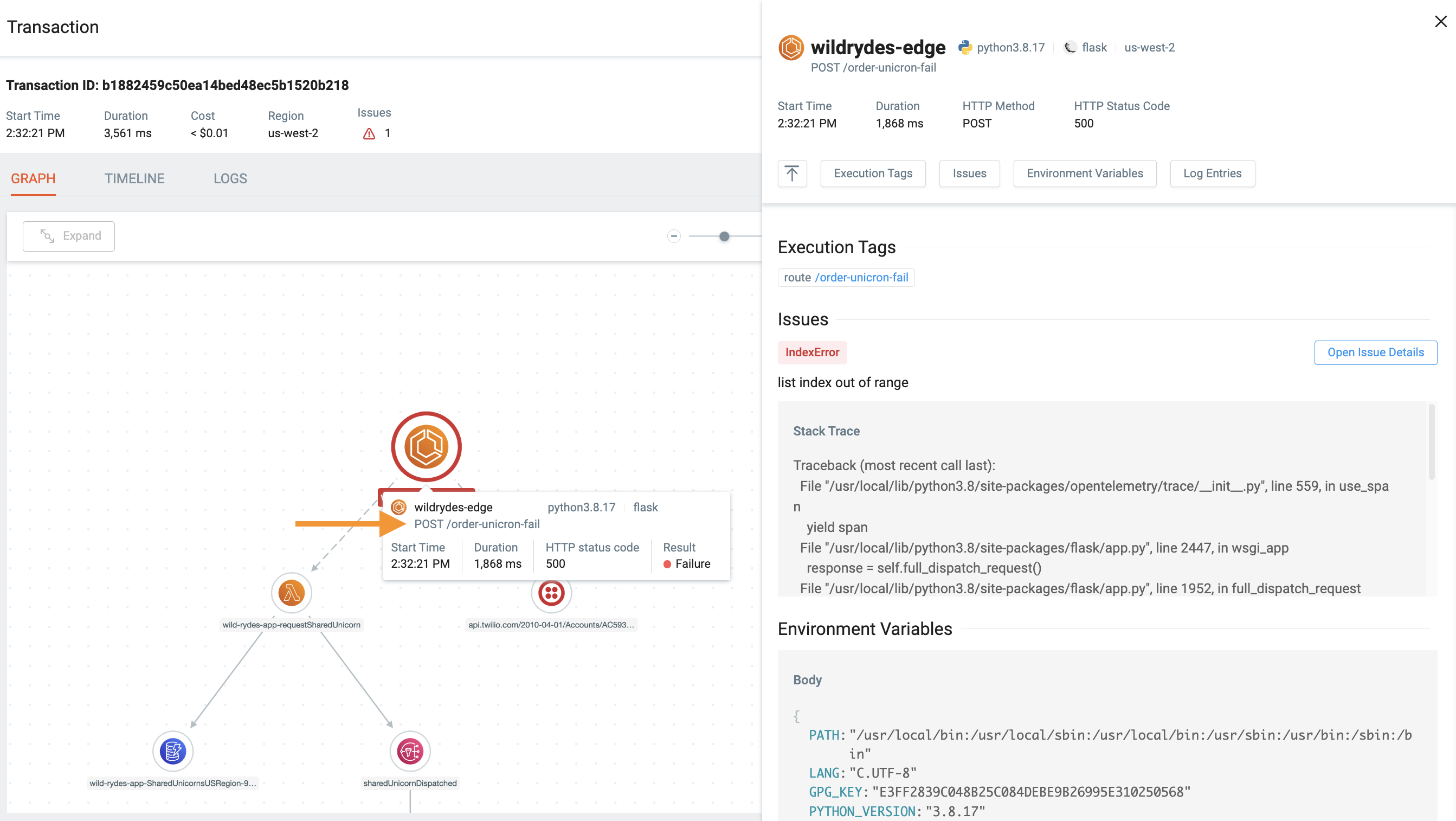Click the Twilio API node icon
Screen dimensions: 1456x821
[x=551, y=593]
